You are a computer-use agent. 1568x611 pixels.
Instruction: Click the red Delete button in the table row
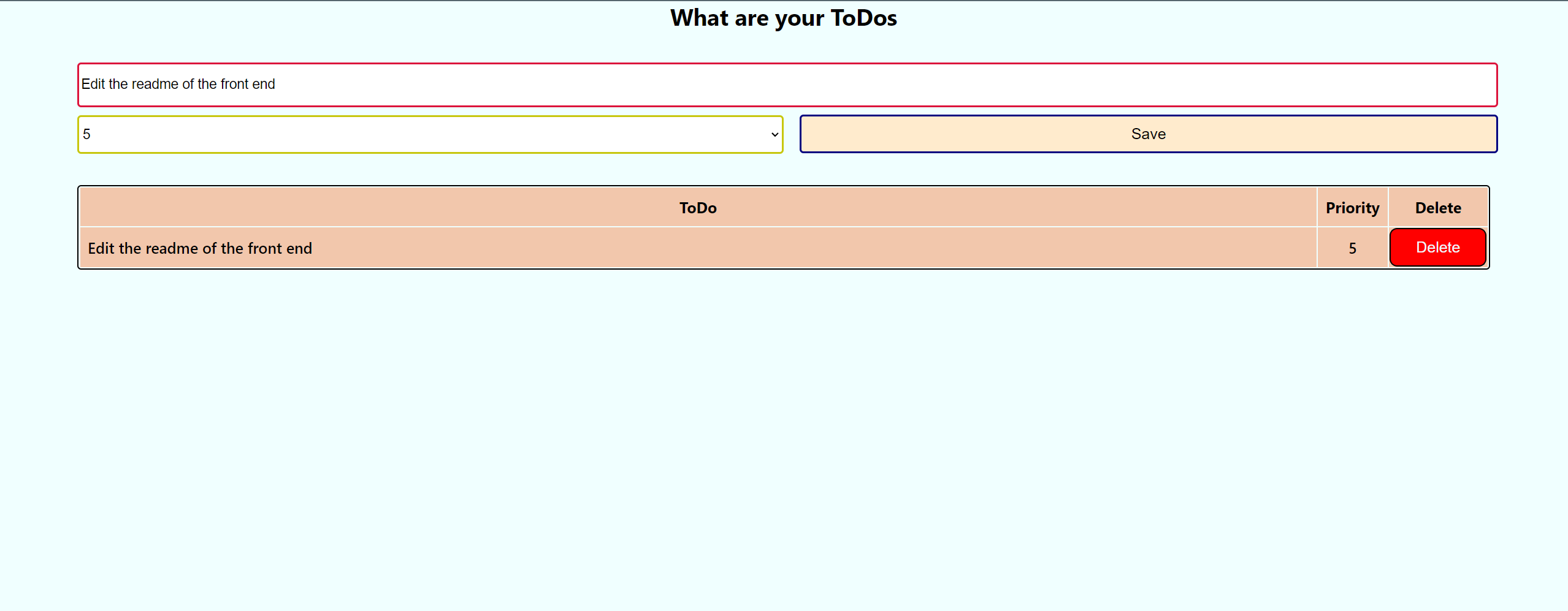(x=1437, y=247)
